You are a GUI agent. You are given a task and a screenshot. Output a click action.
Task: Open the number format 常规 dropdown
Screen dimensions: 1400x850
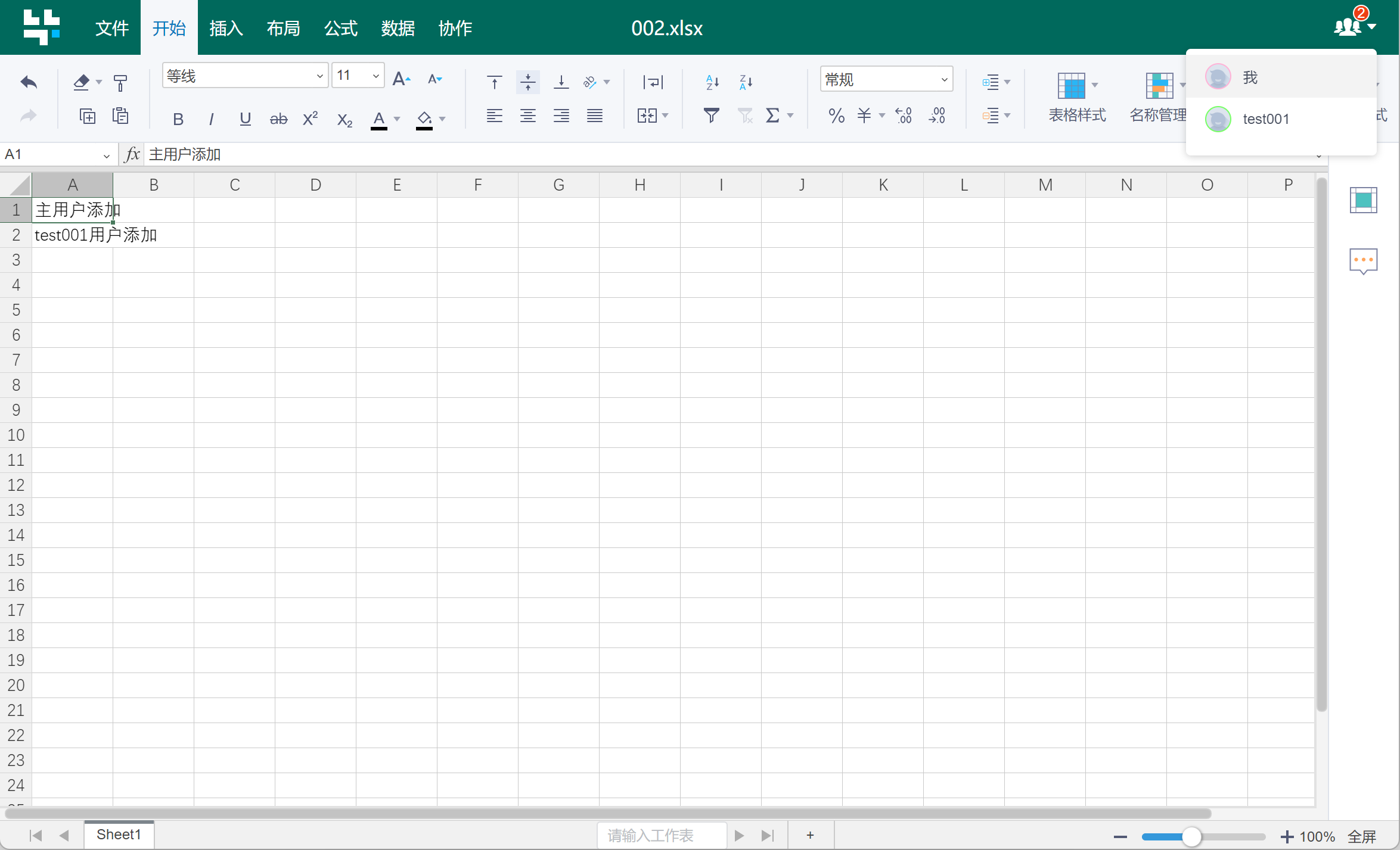886,79
